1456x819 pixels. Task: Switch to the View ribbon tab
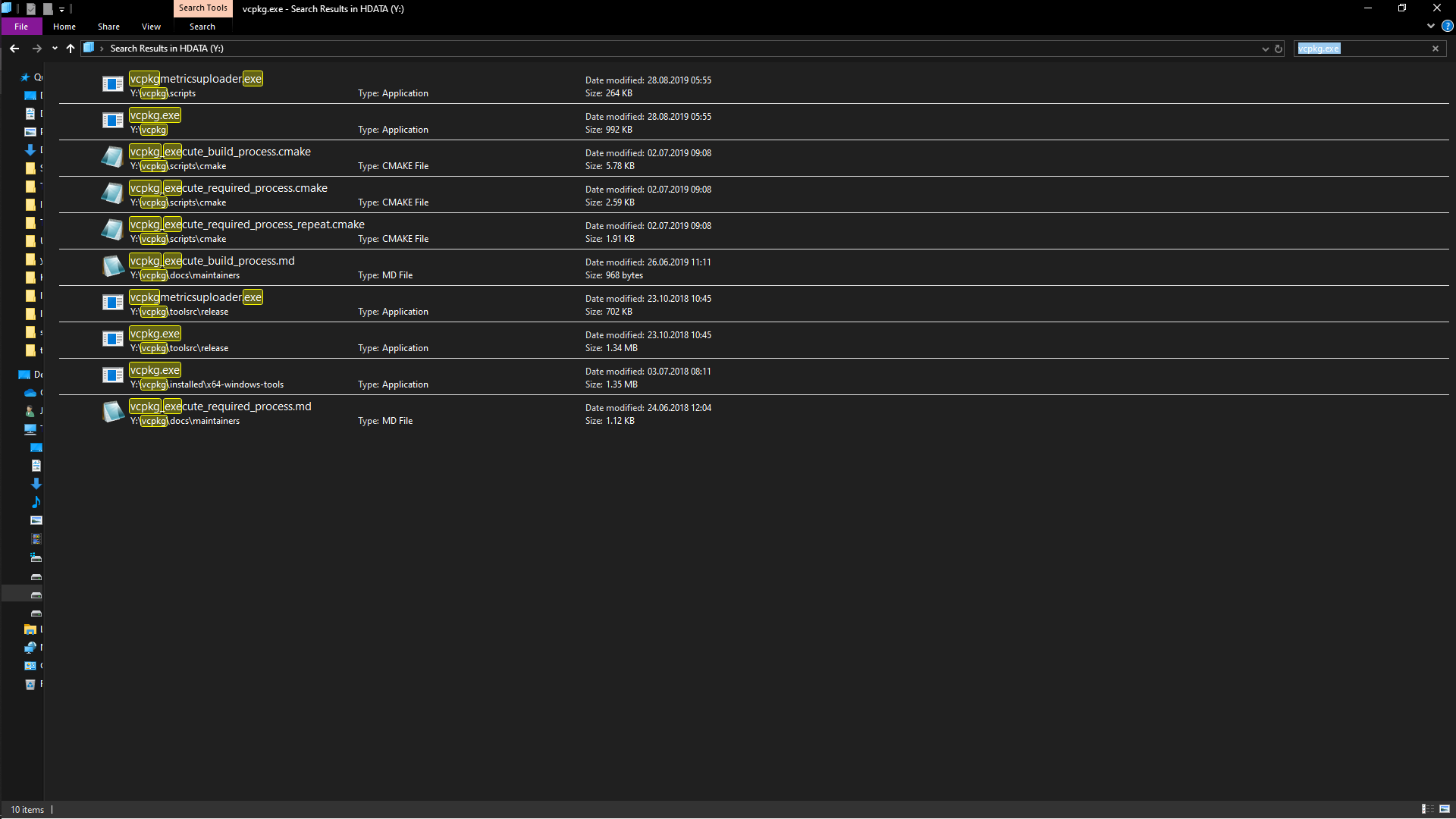click(151, 27)
